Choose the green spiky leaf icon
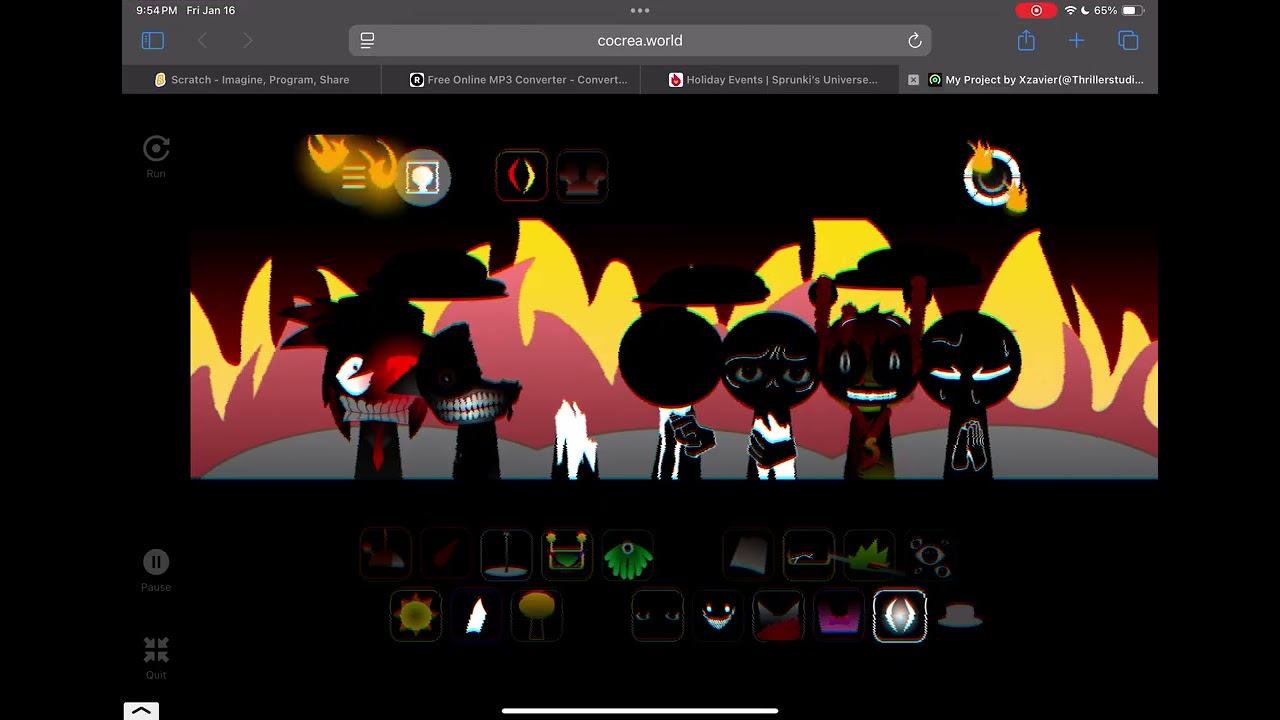This screenshot has height=720, width=1280. click(869, 554)
